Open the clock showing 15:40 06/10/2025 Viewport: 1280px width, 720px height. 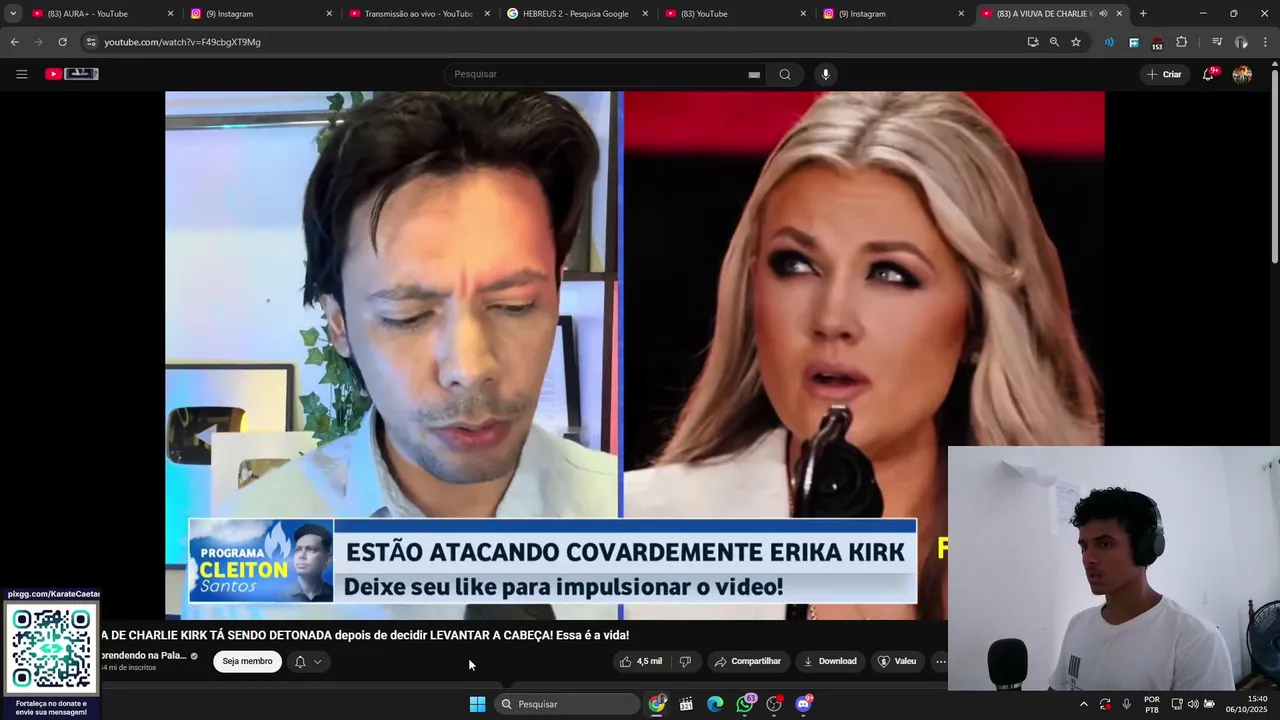coord(1248,704)
